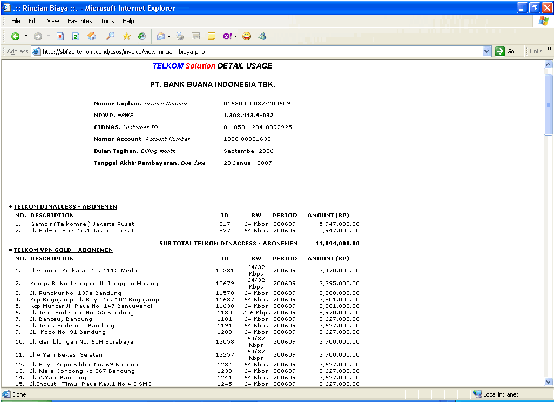Go back using the green Back arrow
Viewport: 555px width, 403px height.
(x=15, y=36)
